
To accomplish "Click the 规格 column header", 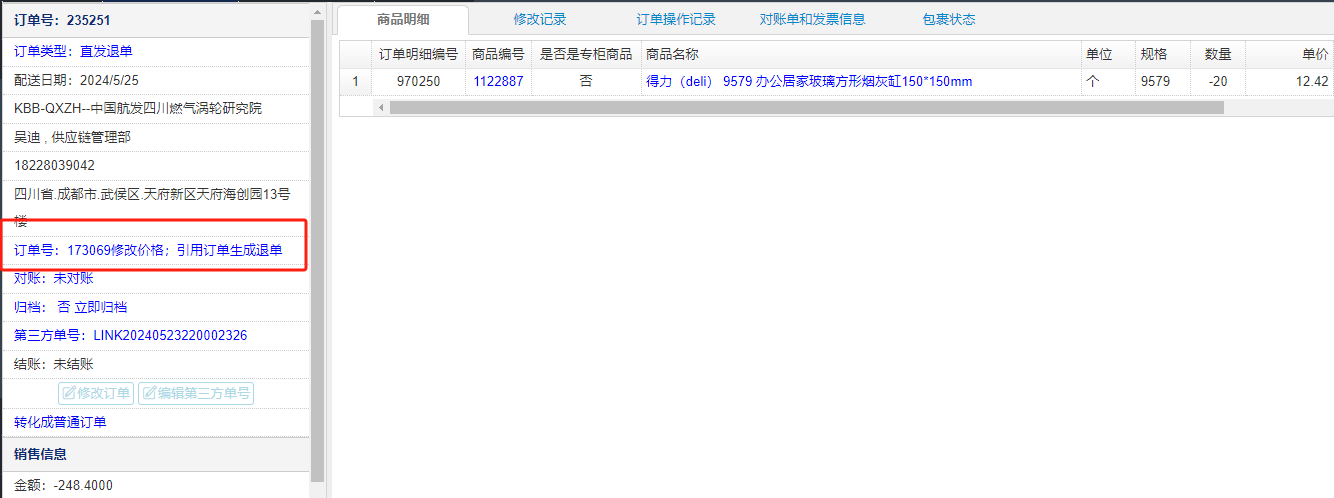I will pyautogui.click(x=1161, y=54).
